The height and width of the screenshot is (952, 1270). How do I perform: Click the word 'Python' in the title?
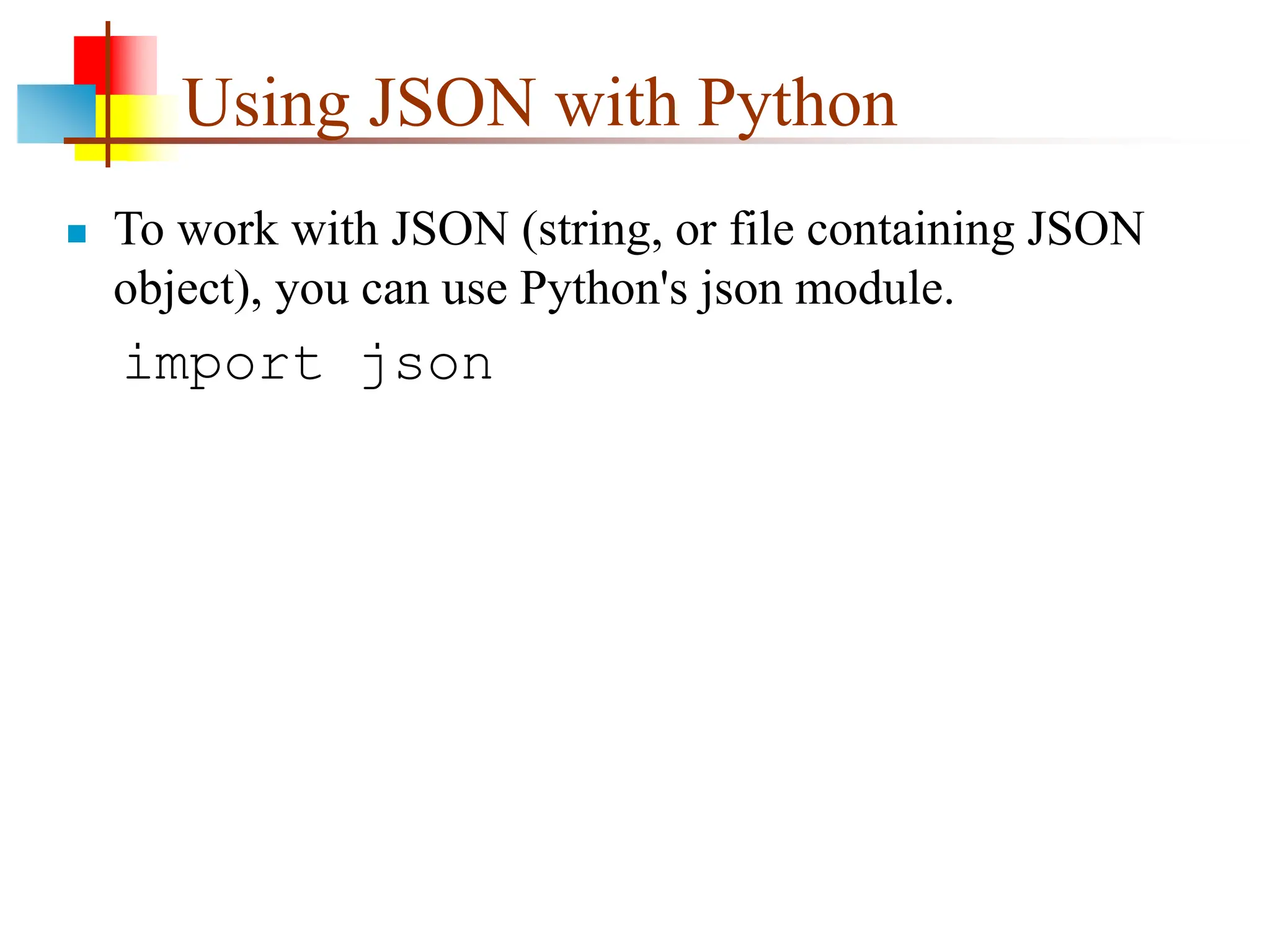tap(797, 104)
